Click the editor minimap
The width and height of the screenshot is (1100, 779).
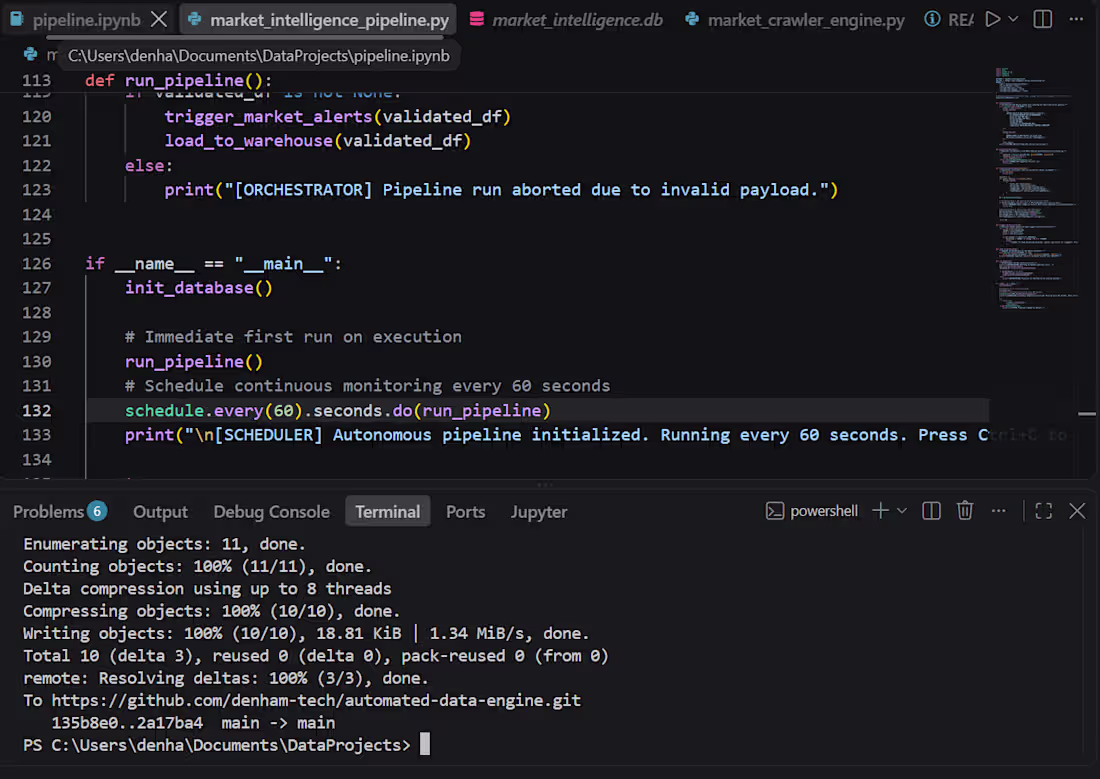(1035, 189)
